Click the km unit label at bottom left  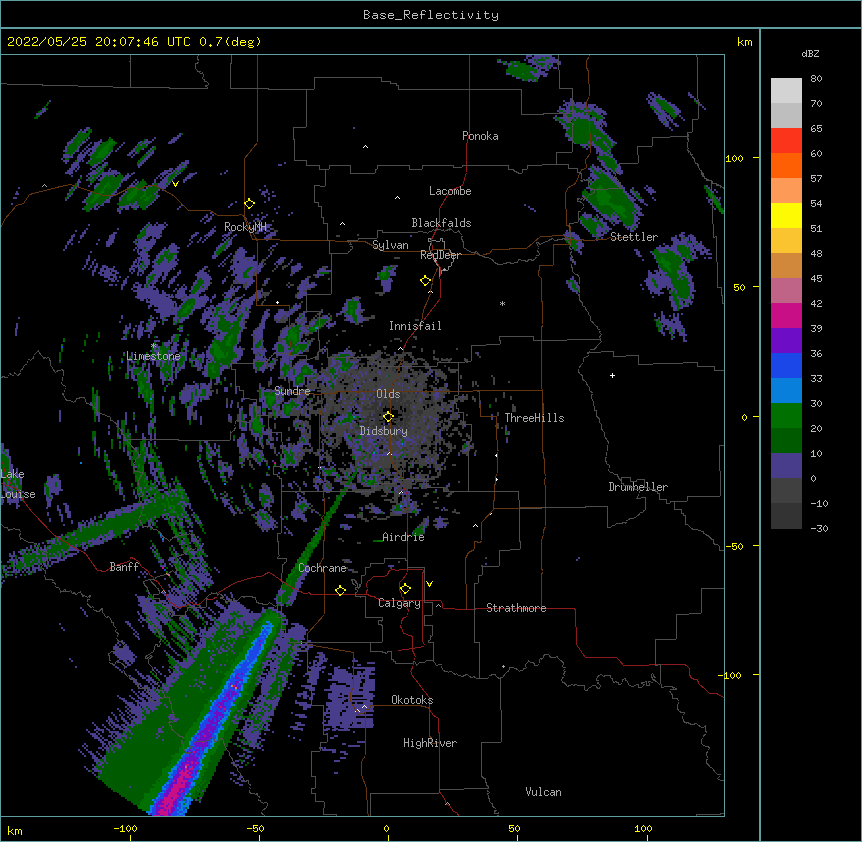click(15, 830)
